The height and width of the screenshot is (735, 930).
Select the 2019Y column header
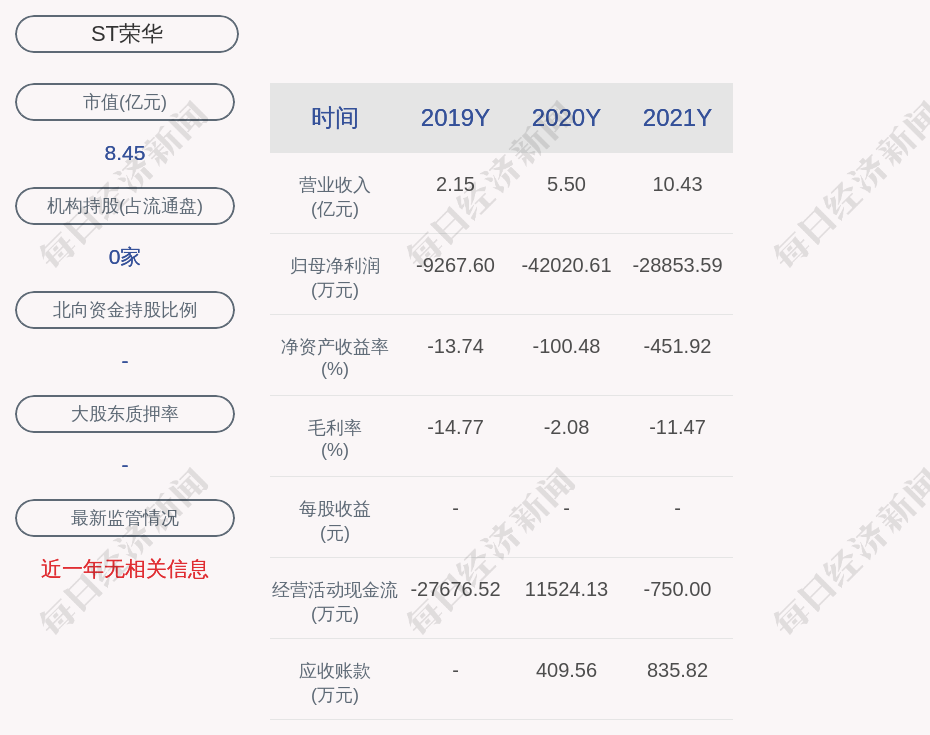pyautogui.click(x=456, y=117)
